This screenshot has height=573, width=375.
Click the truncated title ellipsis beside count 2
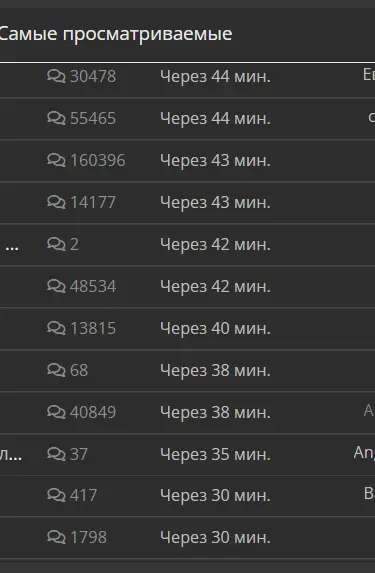(x=12, y=248)
